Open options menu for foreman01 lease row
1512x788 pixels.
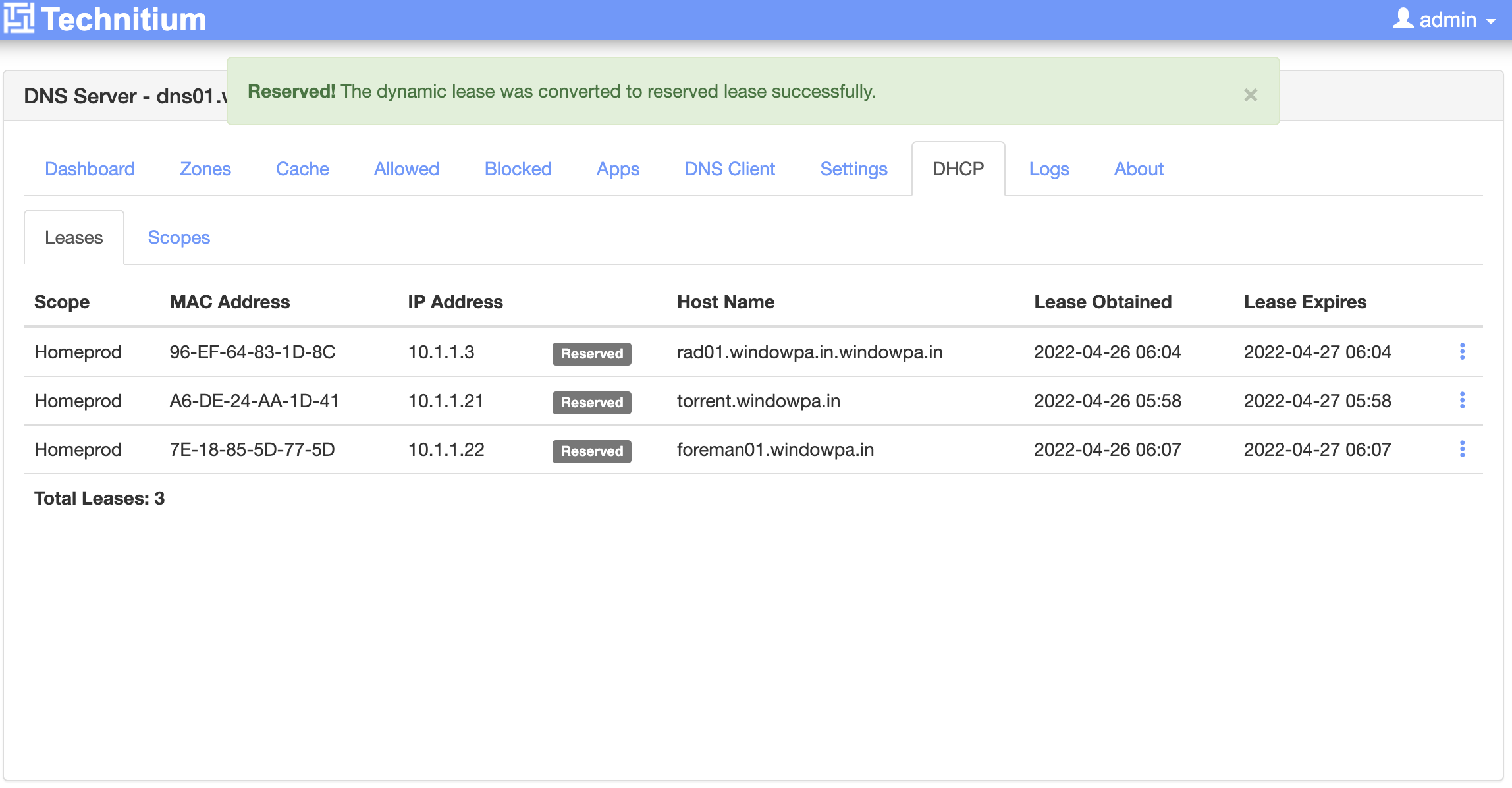(1462, 449)
